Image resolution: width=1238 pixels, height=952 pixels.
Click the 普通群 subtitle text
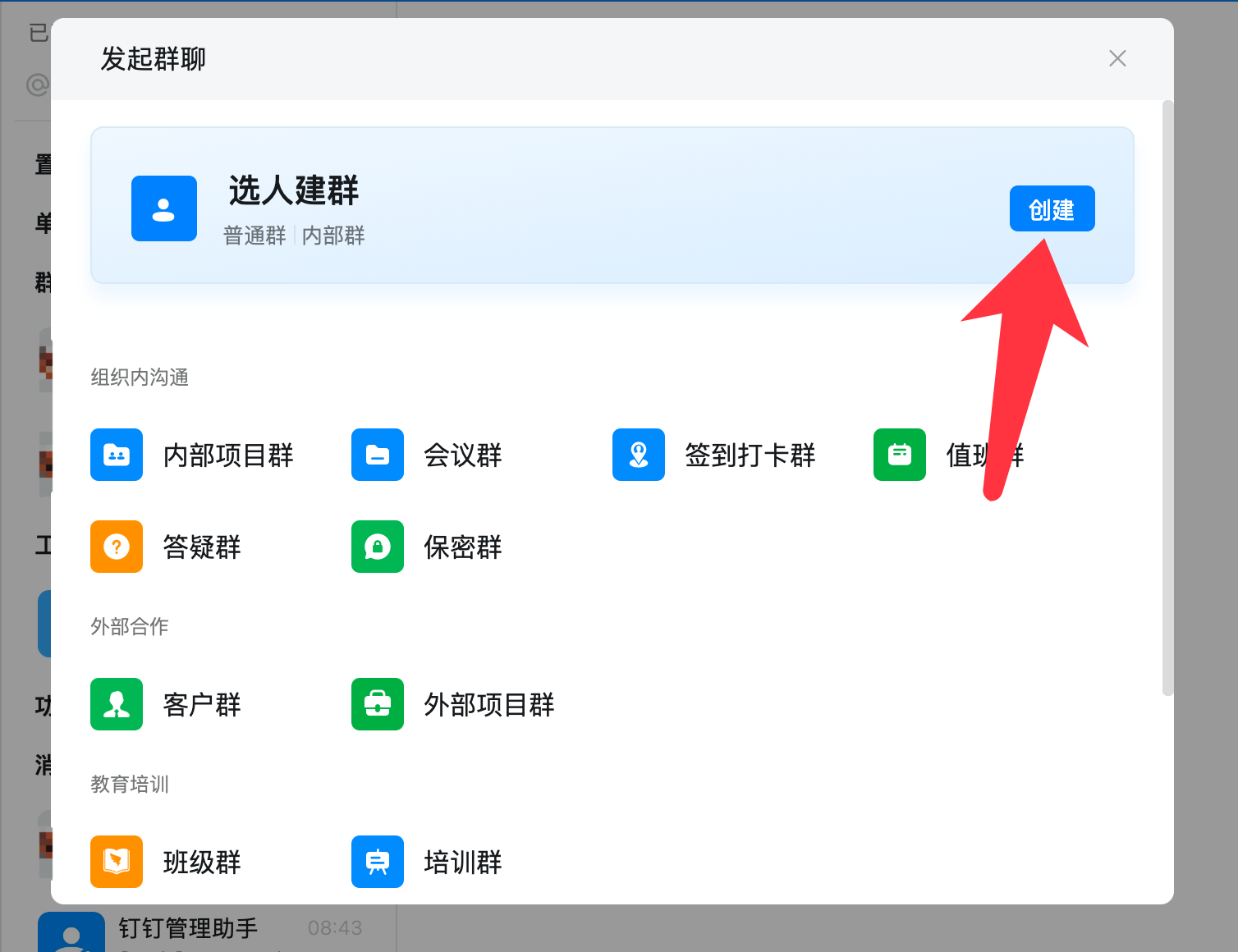pyautogui.click(x=254, y=236)
